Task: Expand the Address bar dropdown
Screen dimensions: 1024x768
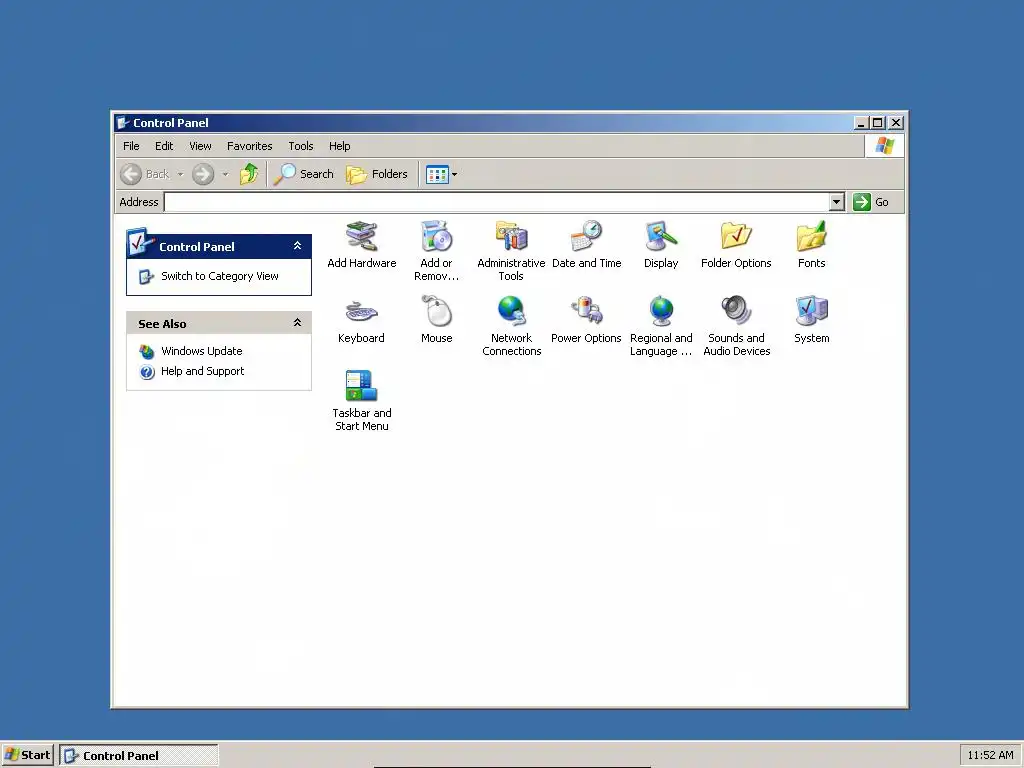Action: coord(837,202)
